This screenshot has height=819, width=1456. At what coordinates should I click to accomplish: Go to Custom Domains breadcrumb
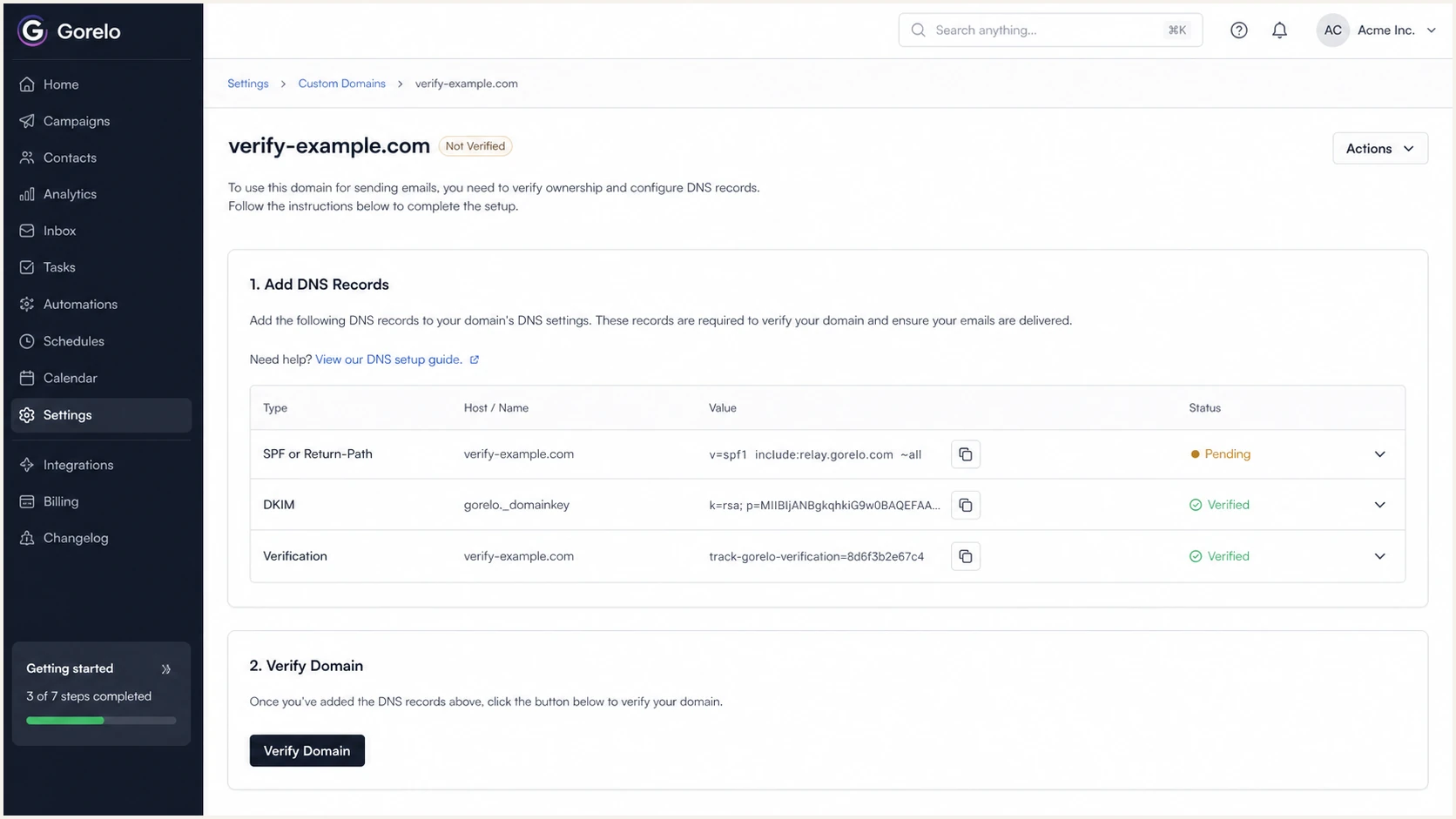[x=341, y=84]
